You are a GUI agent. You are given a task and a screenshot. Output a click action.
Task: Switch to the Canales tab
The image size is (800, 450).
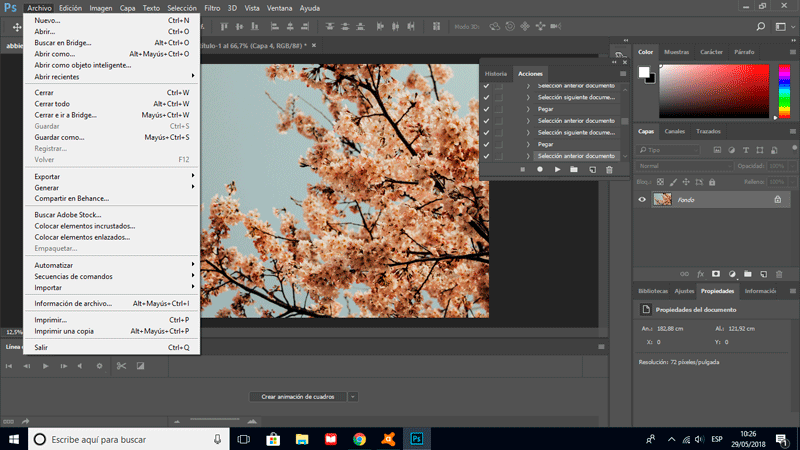coord(675,131)
